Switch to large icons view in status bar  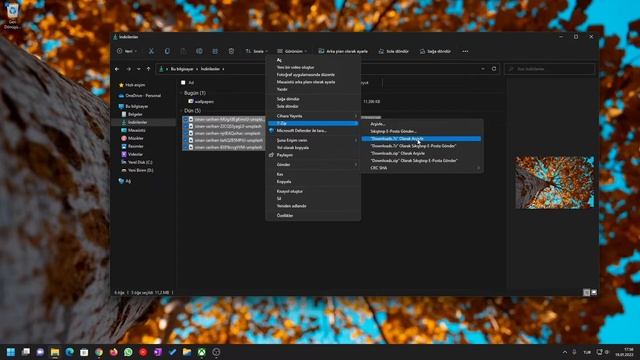coord(594,292)
